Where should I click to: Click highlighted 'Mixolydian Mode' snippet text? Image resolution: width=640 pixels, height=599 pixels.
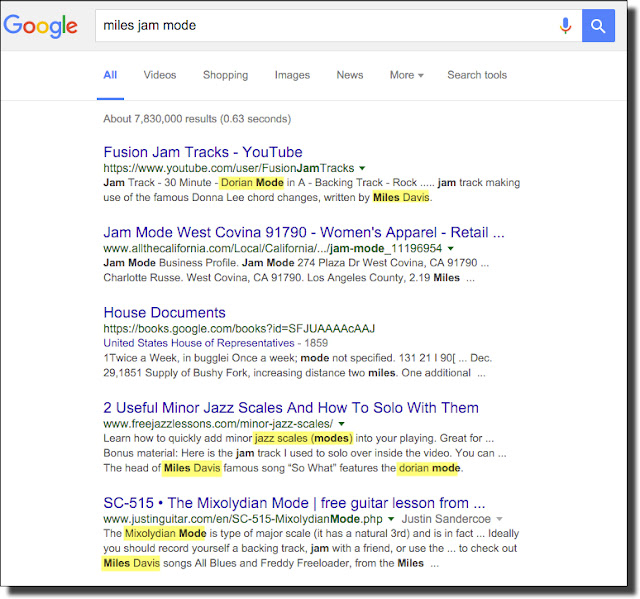(165, 533)
